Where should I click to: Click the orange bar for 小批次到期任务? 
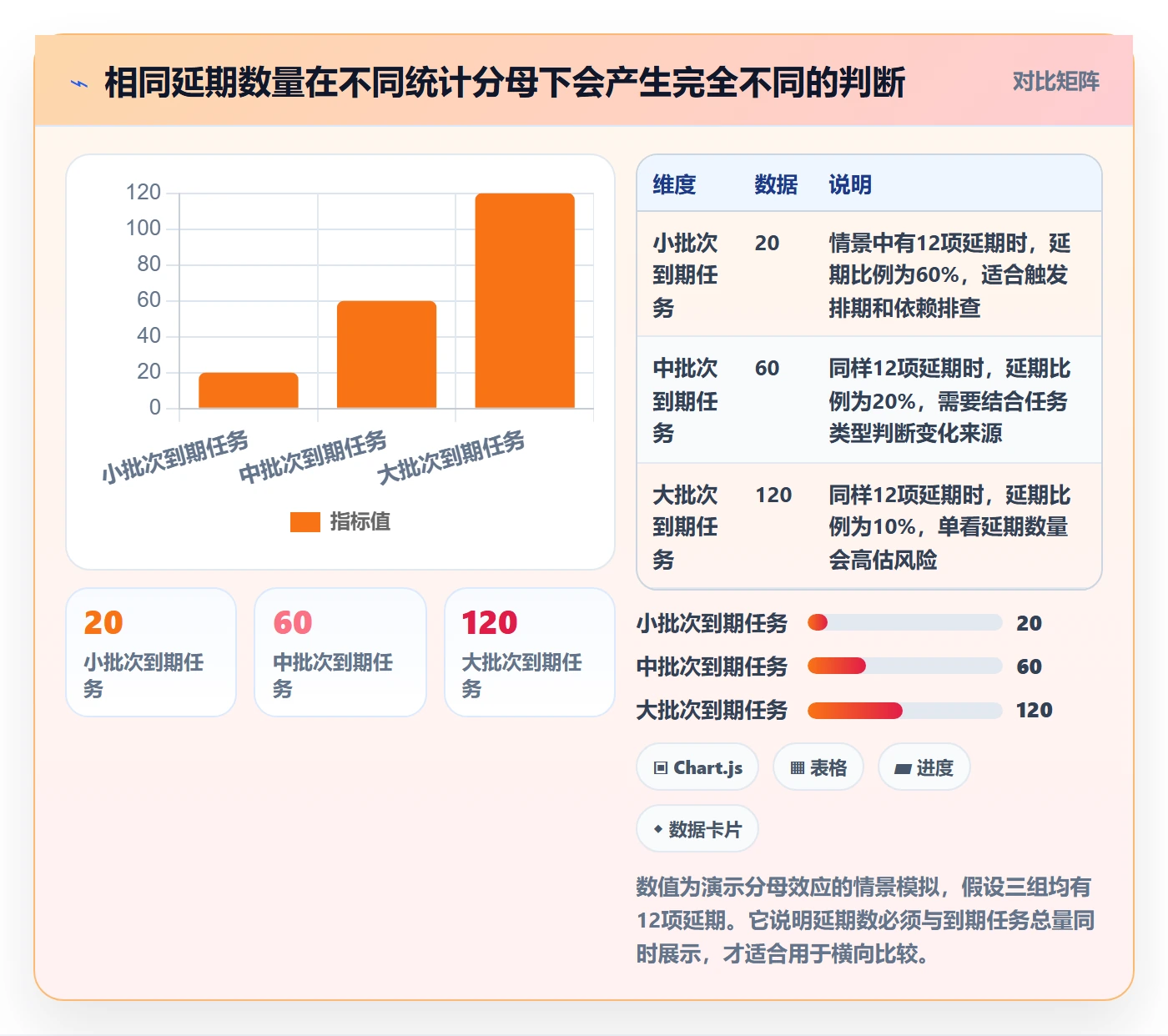coord(249,390)
